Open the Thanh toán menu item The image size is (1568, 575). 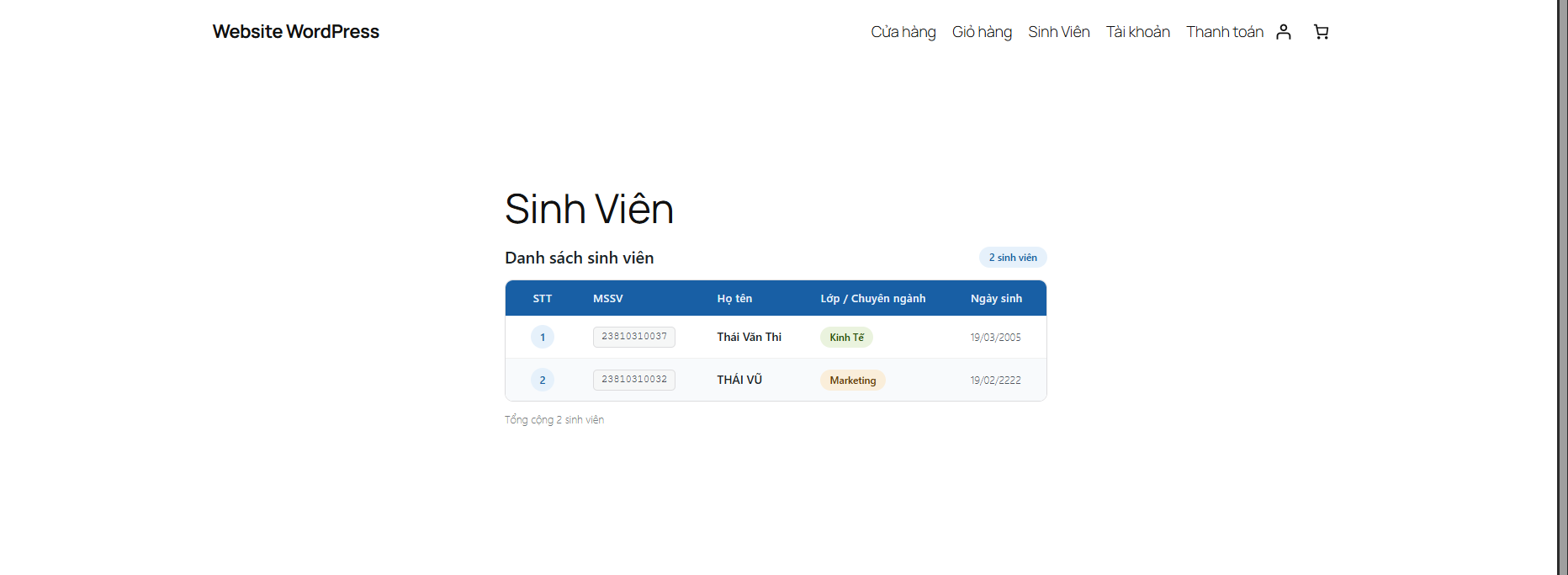click(x=1225, y=32)
